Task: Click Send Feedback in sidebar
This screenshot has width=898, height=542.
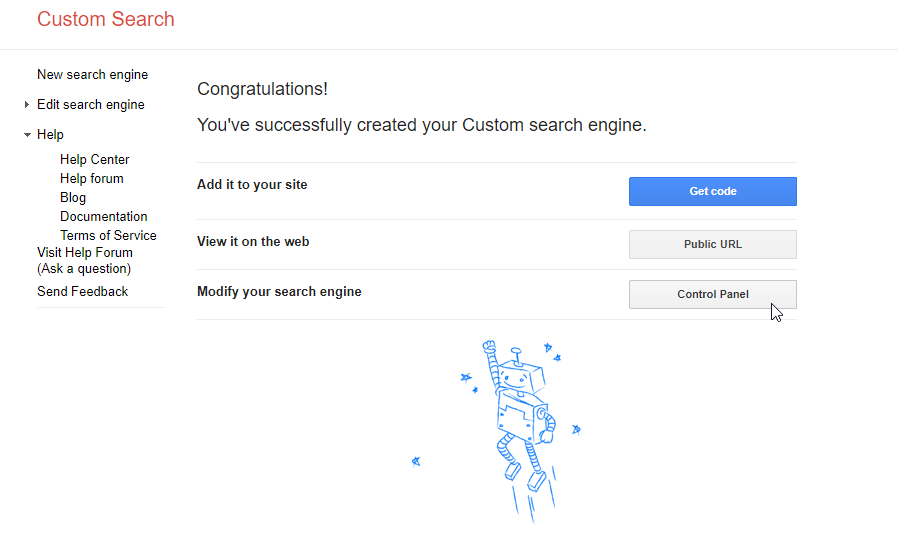Action: (x=82, y=291)
